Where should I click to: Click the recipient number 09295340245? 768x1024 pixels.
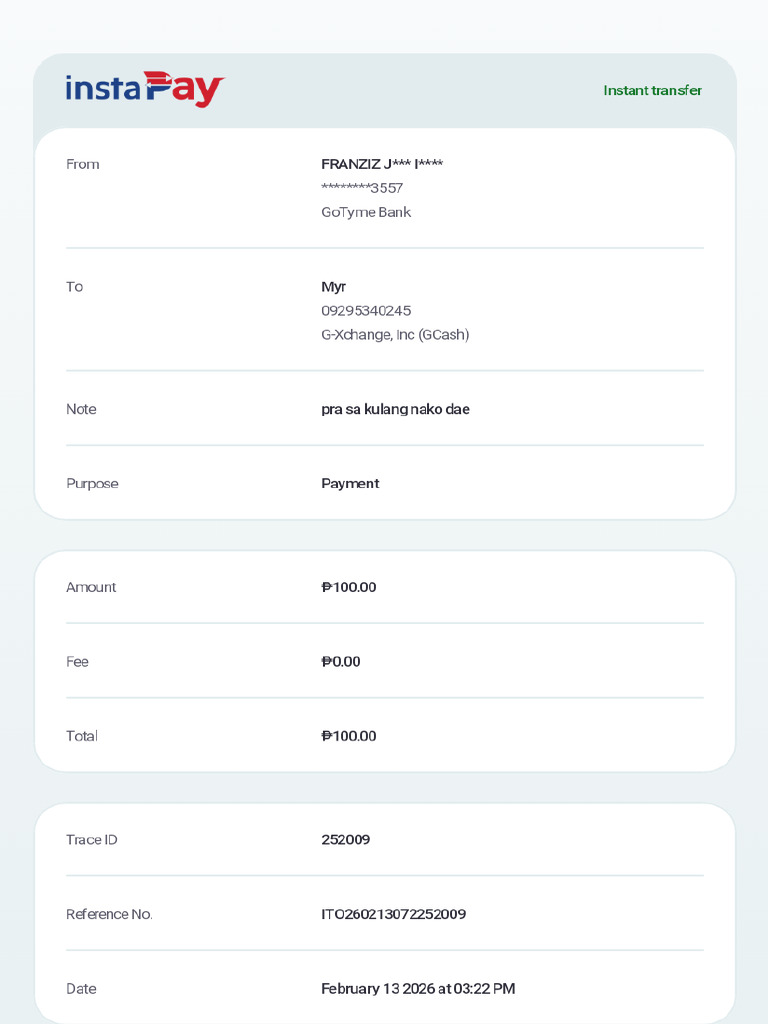coord(366,311)
